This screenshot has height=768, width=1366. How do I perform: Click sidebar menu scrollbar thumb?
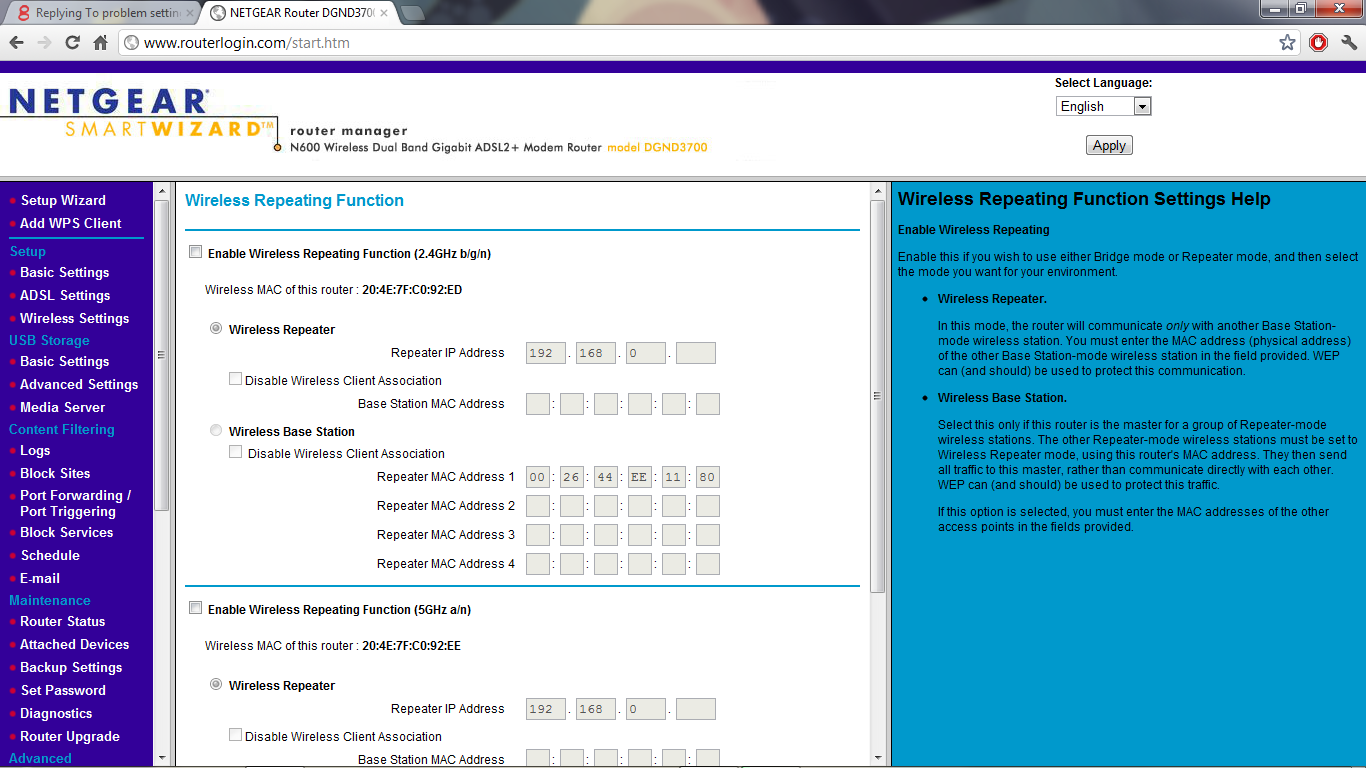[x=162, y=355]
